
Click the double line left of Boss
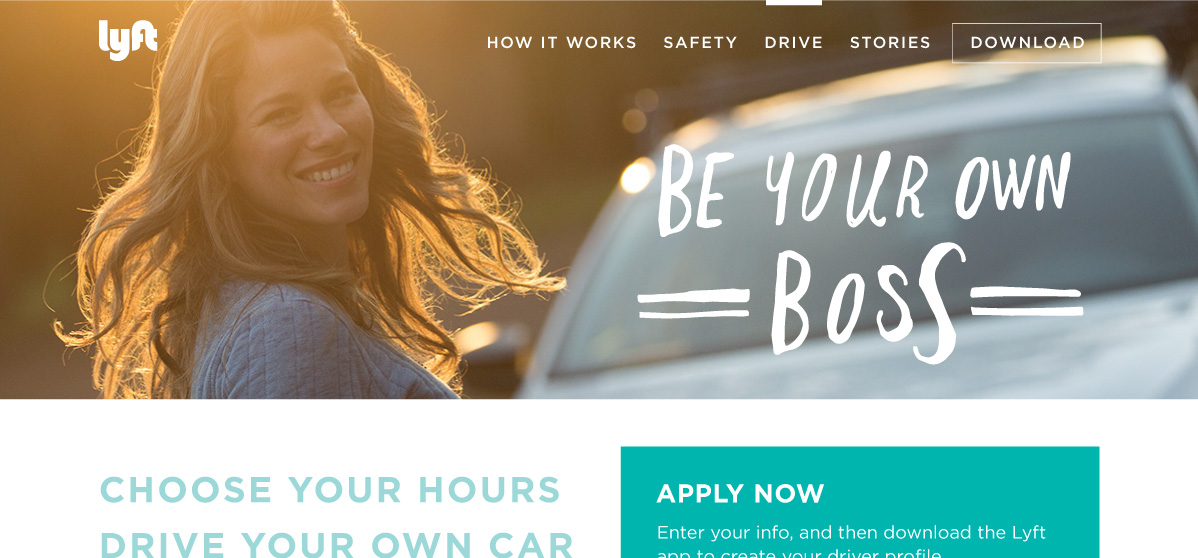pyautogui.click(x=694, y=303)
